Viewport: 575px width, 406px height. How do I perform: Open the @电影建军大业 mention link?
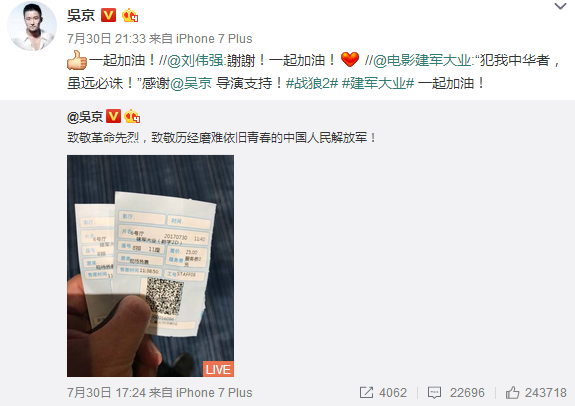point(422,60)
